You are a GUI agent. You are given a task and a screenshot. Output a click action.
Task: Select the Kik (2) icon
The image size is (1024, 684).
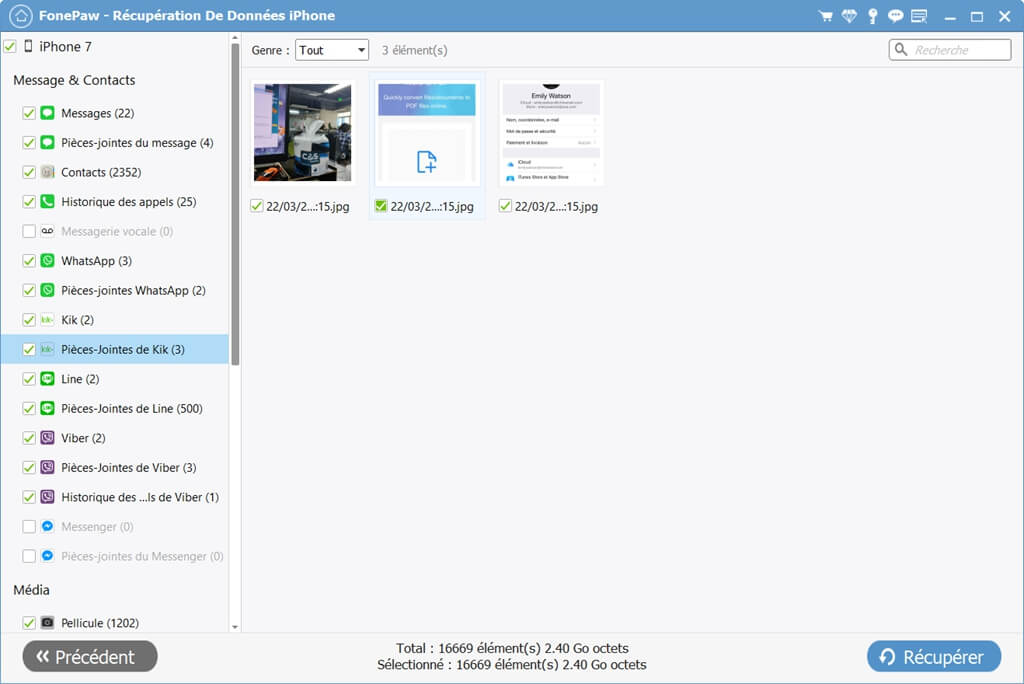48,319
